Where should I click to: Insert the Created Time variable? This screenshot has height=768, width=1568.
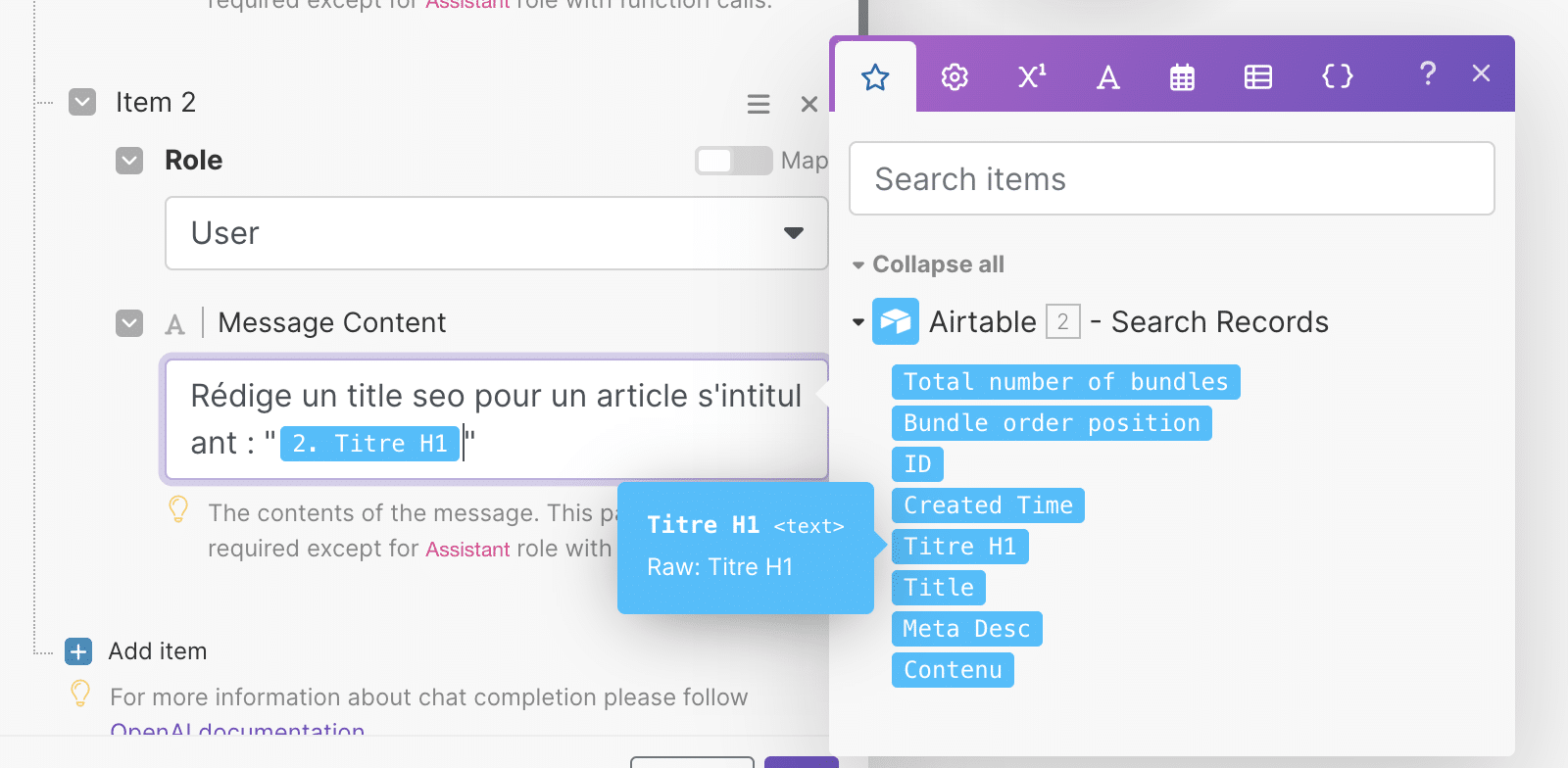988,505
